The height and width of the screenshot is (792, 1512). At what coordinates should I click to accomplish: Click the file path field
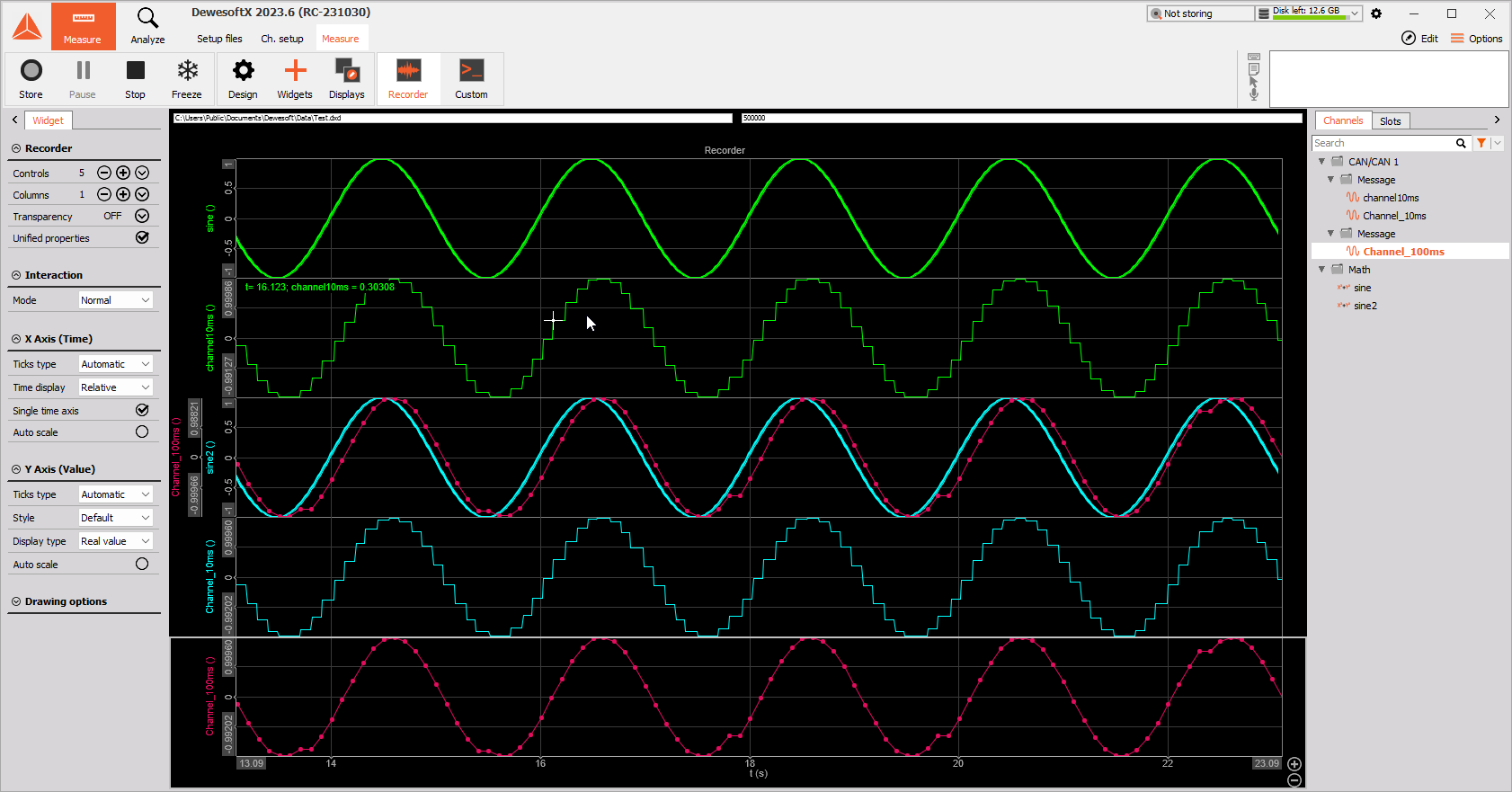coord(452,118)
